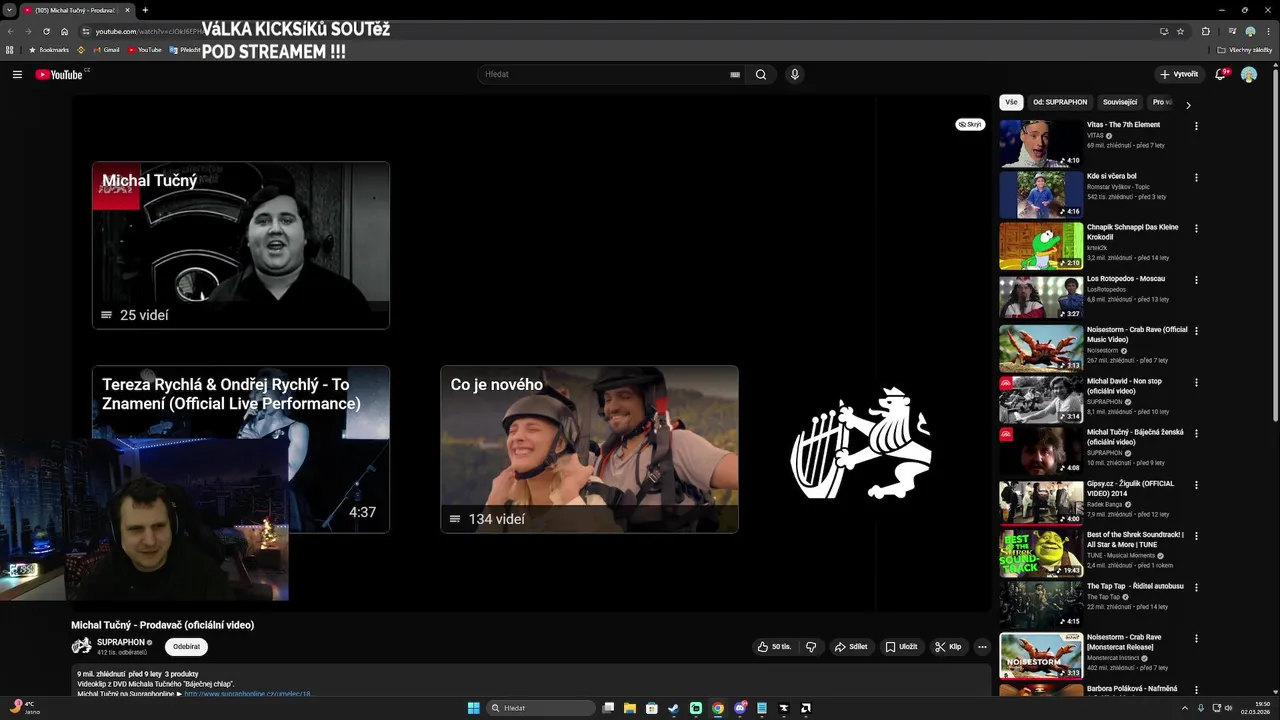
Task: Click the Supraphon lion channel logo on end screen
Action: coord(861,443)
